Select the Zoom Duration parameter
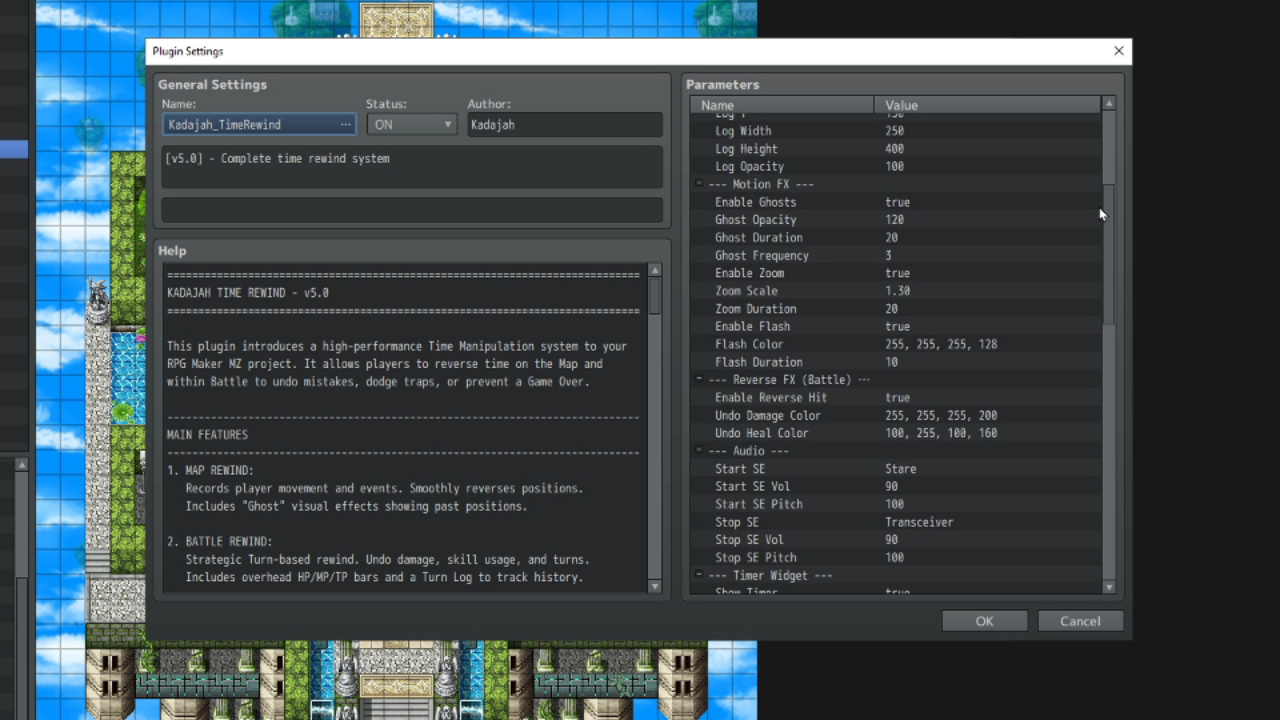Screen dimensions: 1280x720 pyautogui.click(x=895, y=309)
